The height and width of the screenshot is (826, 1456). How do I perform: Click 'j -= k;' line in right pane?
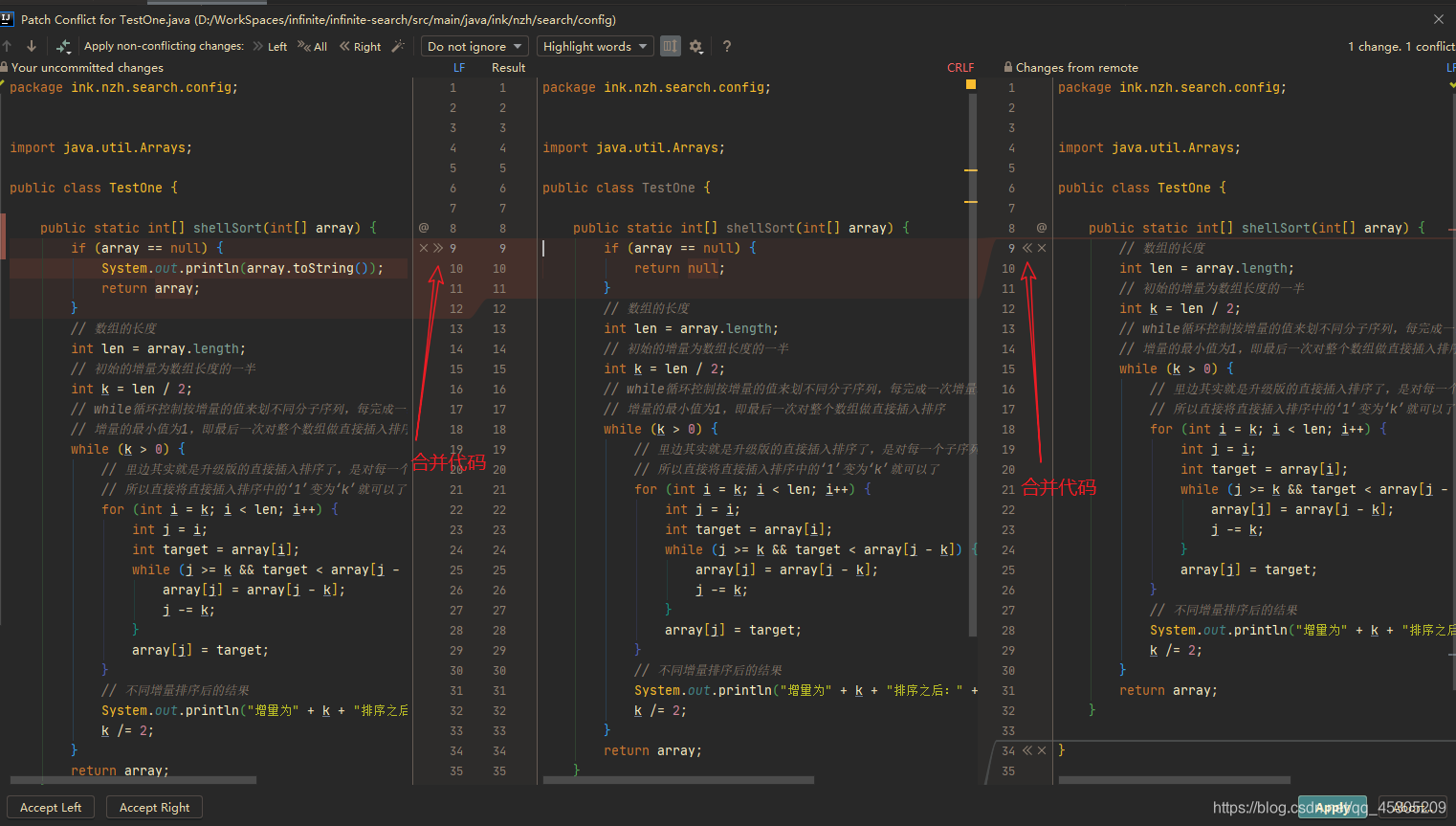(x=1237, y=529)
